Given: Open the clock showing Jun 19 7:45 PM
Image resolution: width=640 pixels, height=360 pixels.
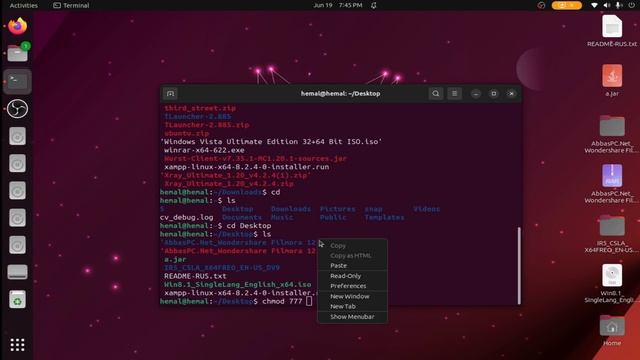Looking at the screenshot, I should [338, 5].
